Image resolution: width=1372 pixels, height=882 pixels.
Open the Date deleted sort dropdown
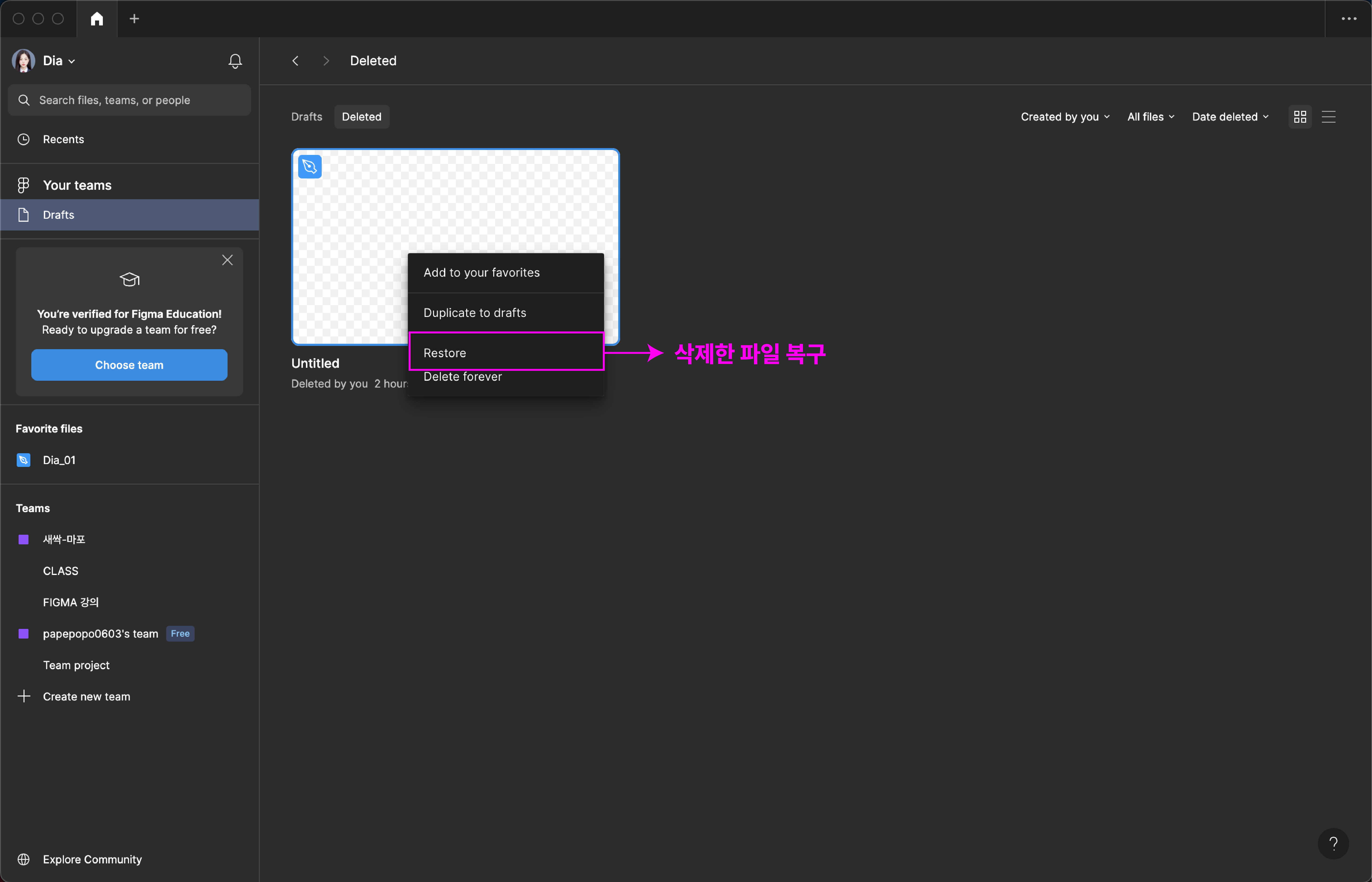tap(1230, 117)
